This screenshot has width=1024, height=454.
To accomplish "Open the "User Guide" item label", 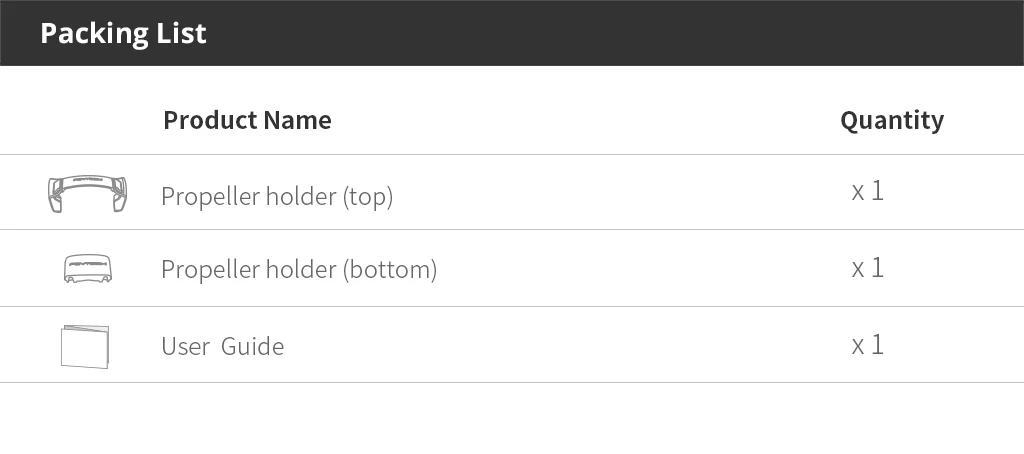I will coord(222,346).
